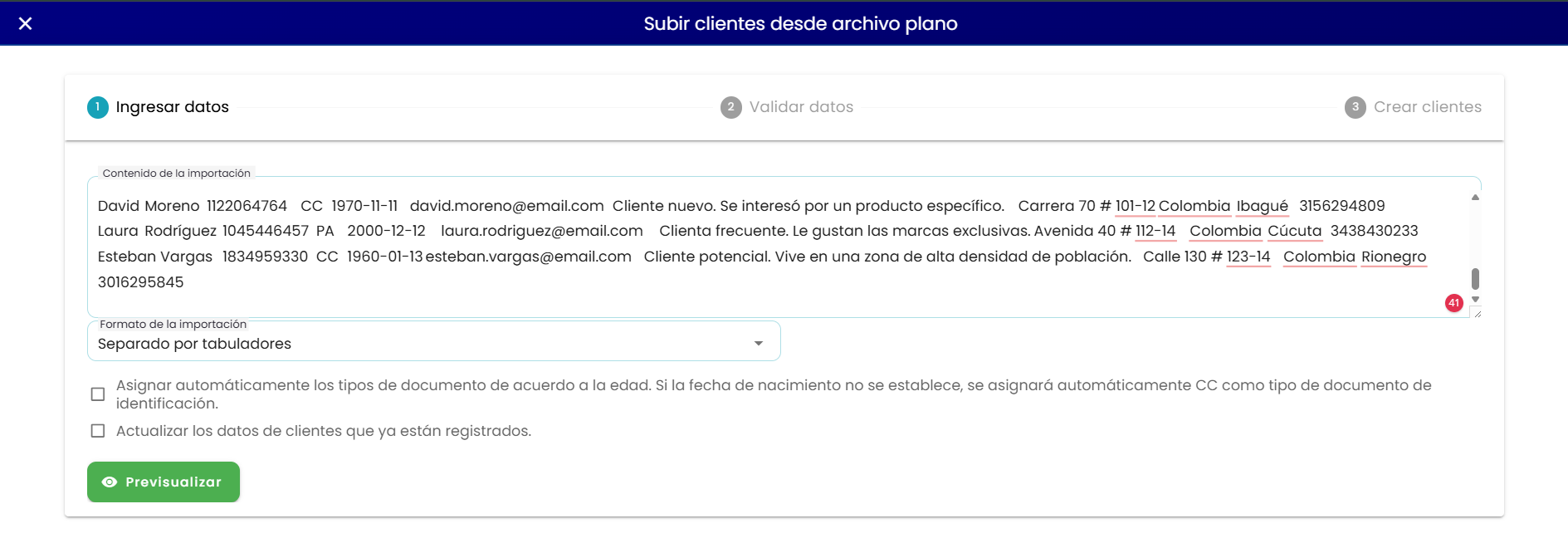Close the Subir clientes dialog with X
Screen dimensions: 1568x543
25,23
